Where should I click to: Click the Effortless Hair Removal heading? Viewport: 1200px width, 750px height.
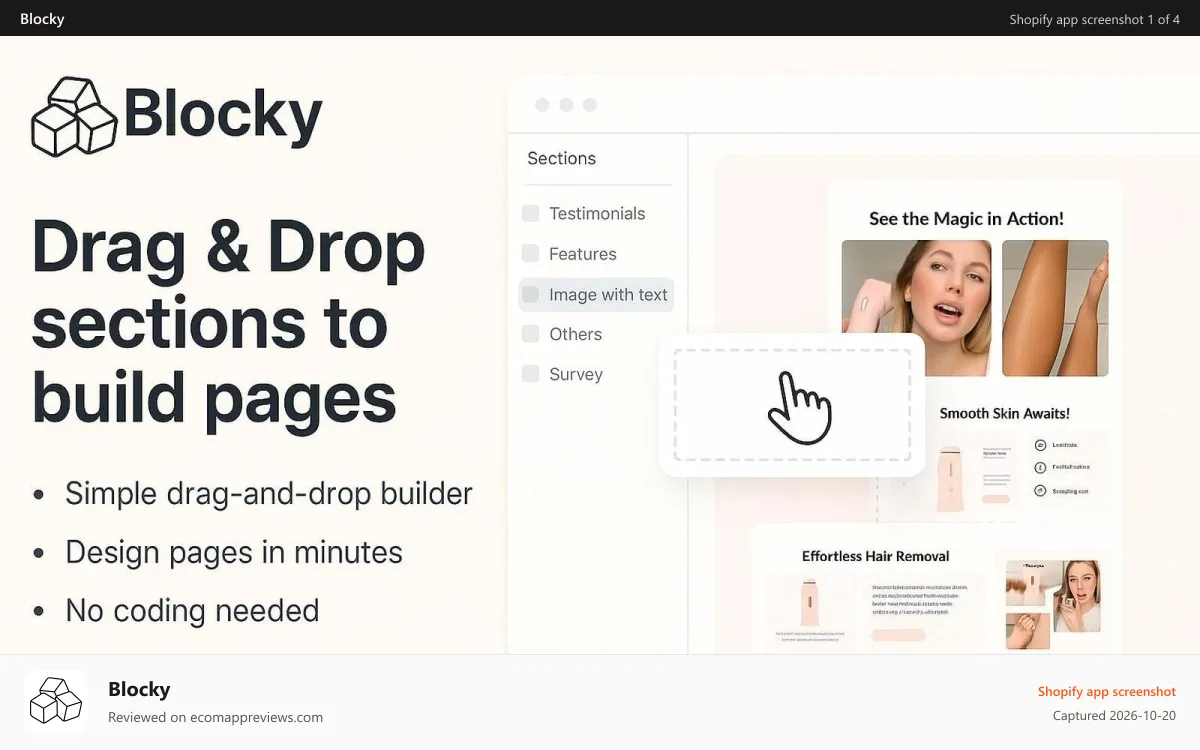pyautogui.click(x=876, y=556)
